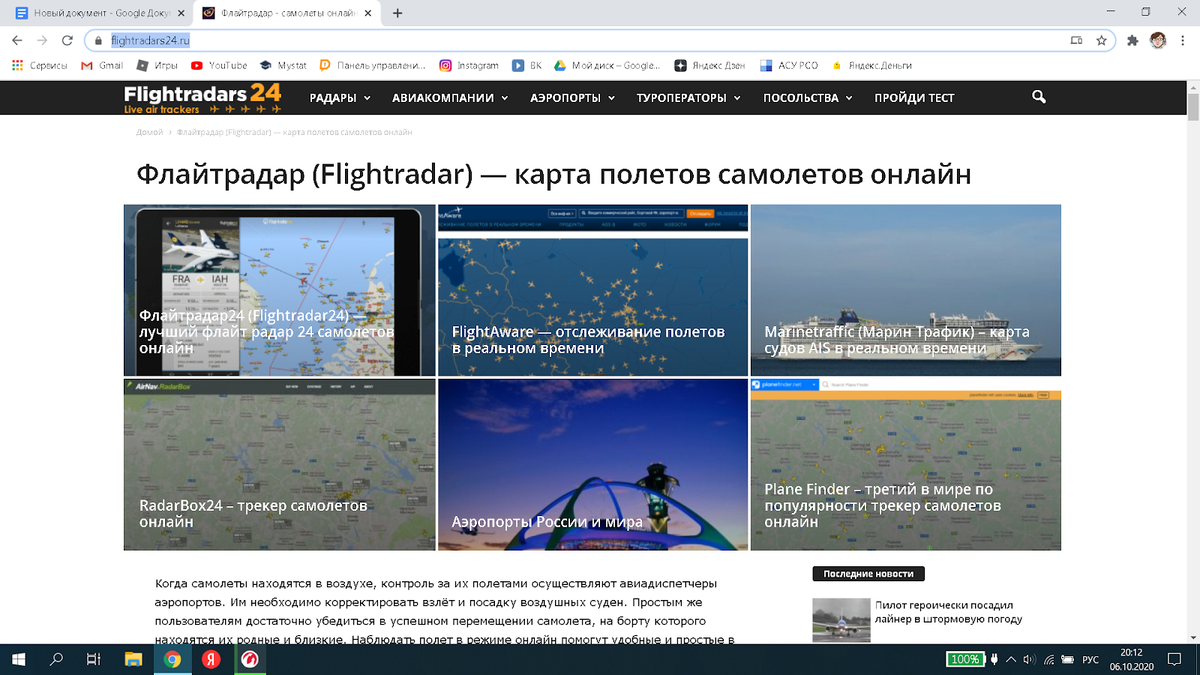Open Пилот героически посадил лайнер news

coord(948,612)
